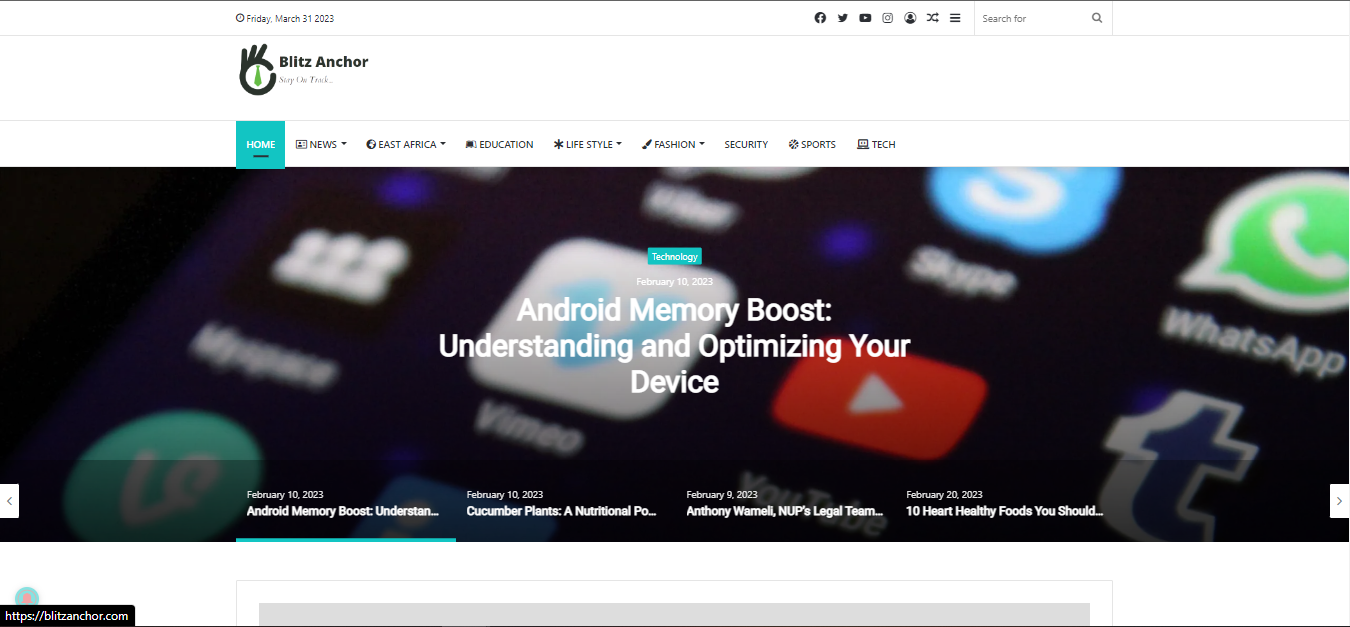Image resolution: width=1350 pixels, height=627 pixels.
Task: Open the Sports menu item
Action: (812, 145)
